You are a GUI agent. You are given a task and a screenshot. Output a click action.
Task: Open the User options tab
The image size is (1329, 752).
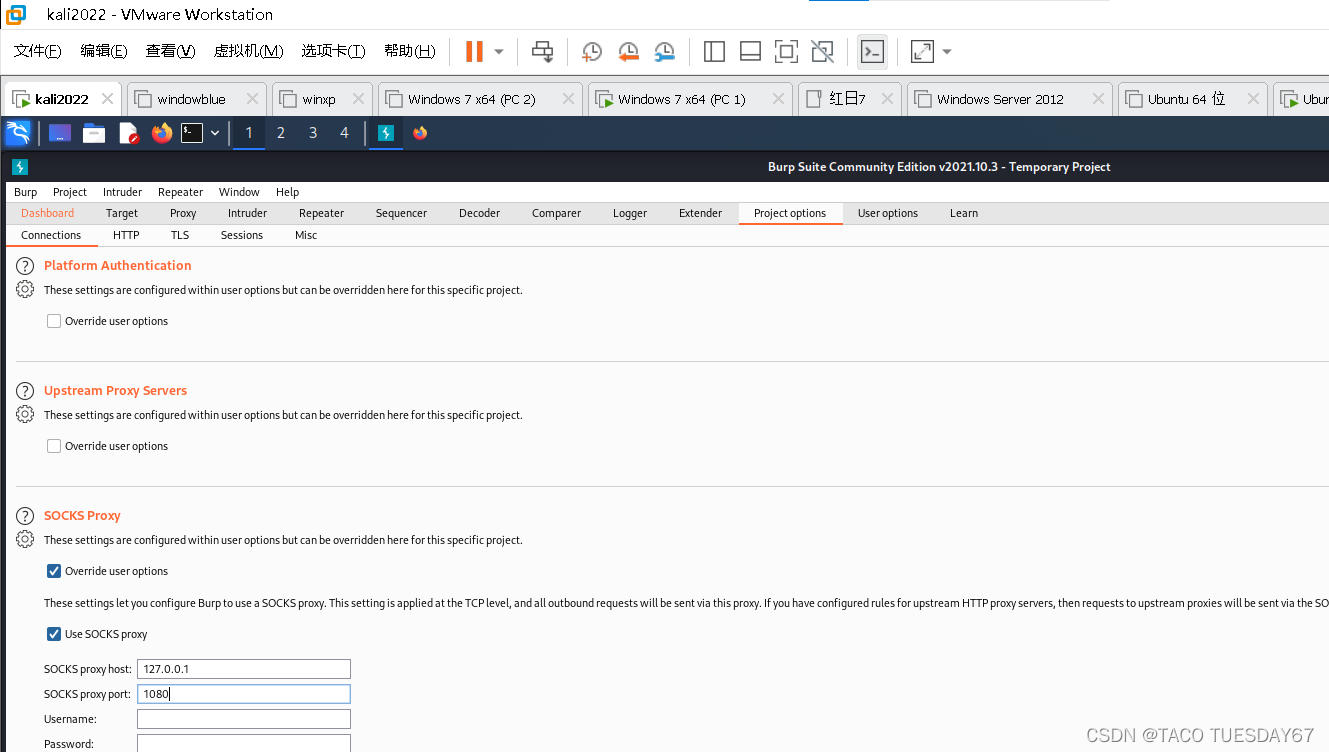[x=888, y=213]
